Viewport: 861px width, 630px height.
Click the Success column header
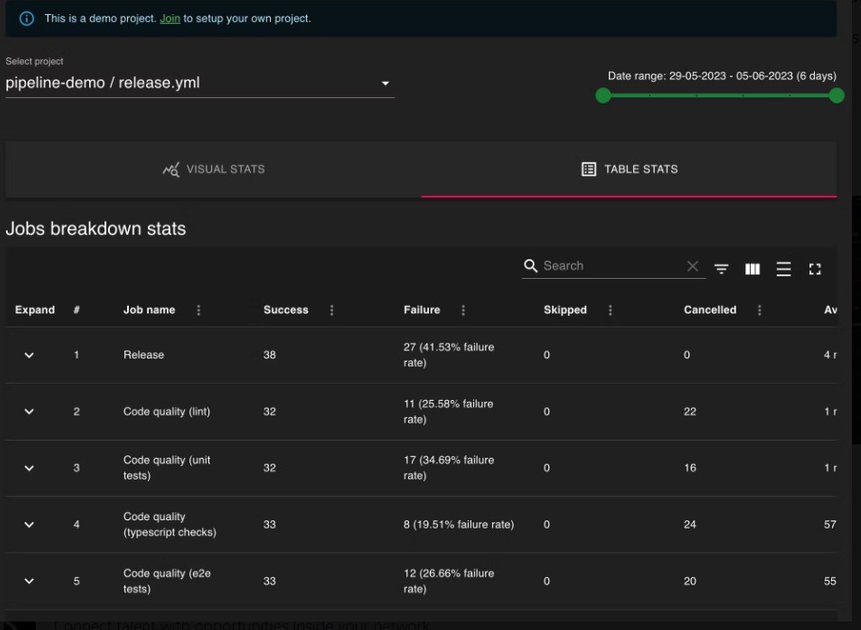pos(285,310)
